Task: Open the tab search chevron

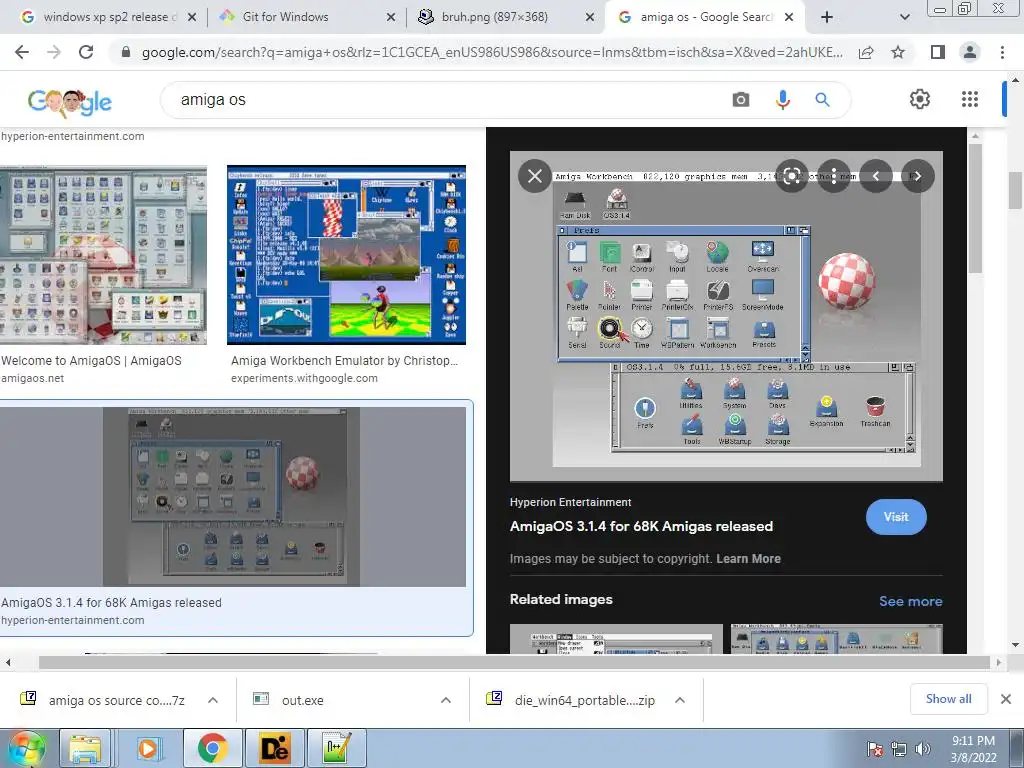Action: 904,17
